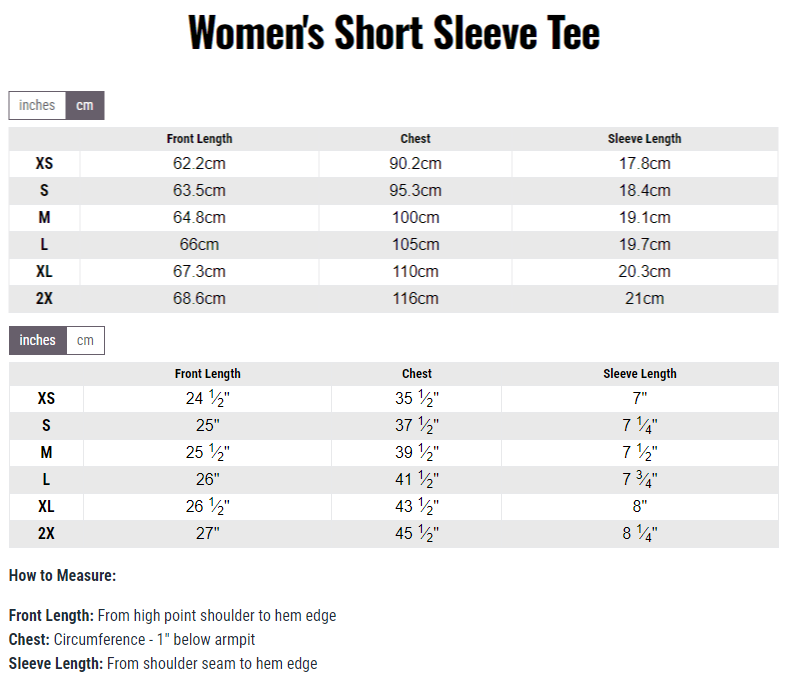Click the How to Measure heading
Screen dimensions: 789x676
point(62,575)
